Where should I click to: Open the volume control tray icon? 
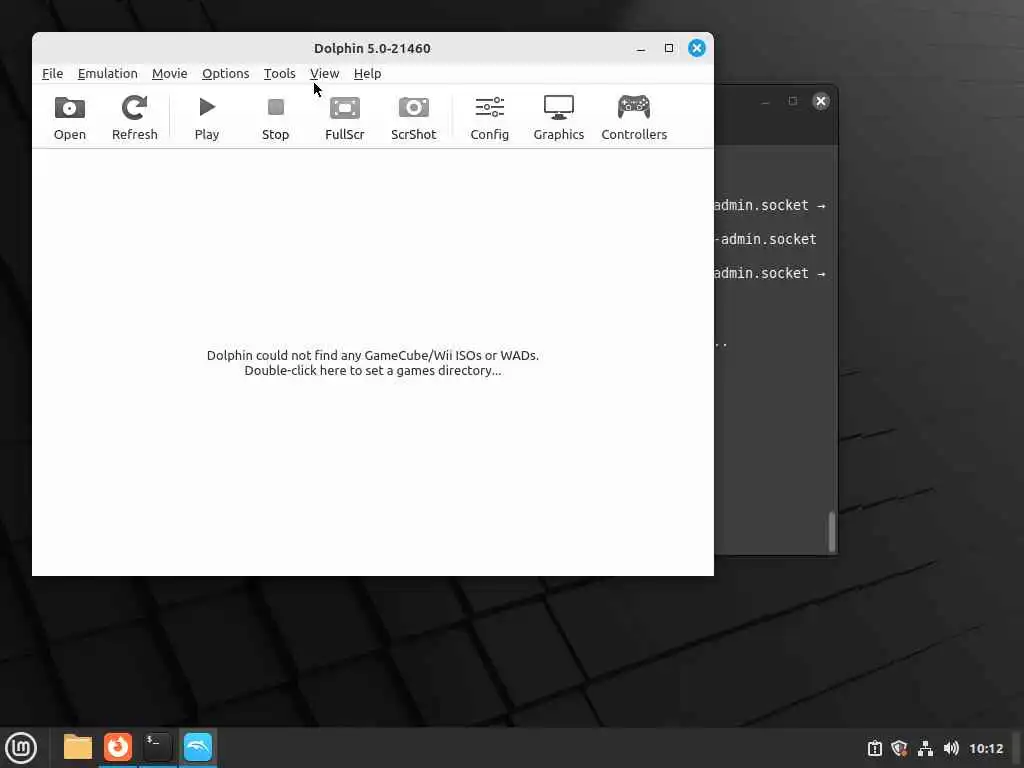tap(951, 748)
